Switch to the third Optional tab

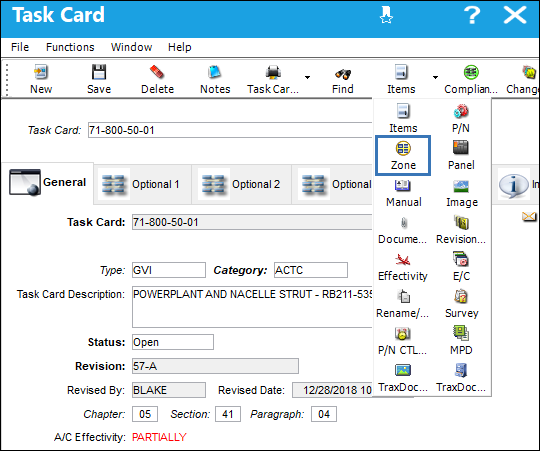tap(332, 184)
